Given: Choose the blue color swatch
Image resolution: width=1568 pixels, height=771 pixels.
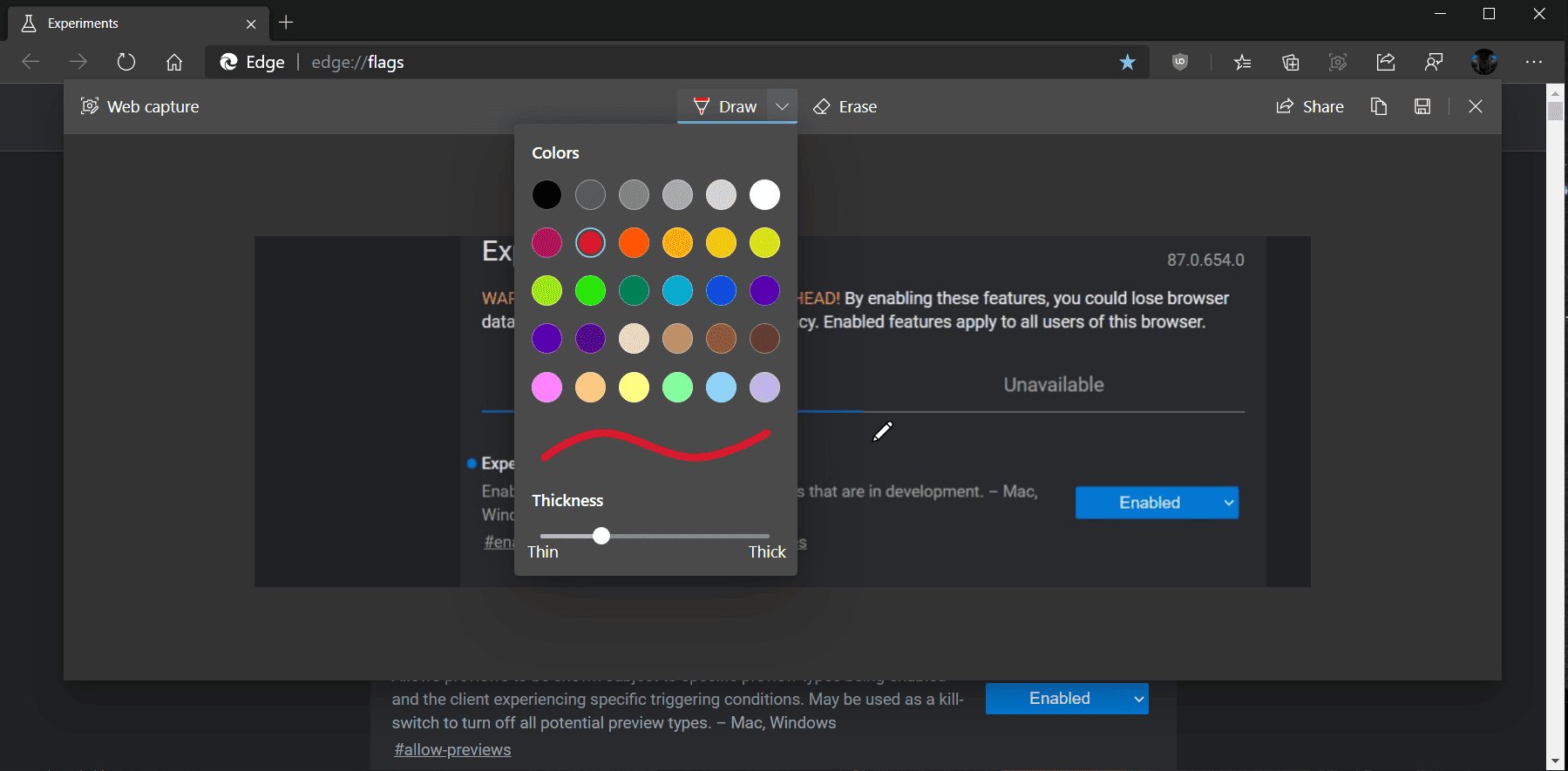Looking at the screenshot, I should tap(721, 290).
